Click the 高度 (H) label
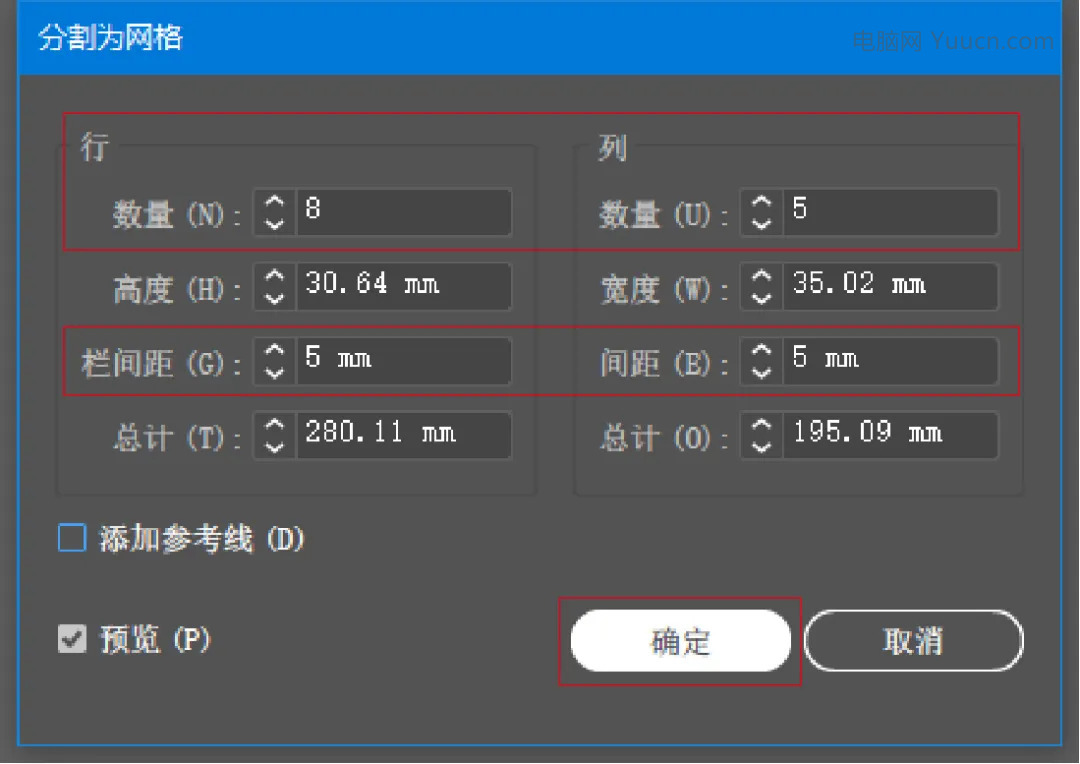The width and height of the screenshot is (1080, 764). tap(177, 289)
